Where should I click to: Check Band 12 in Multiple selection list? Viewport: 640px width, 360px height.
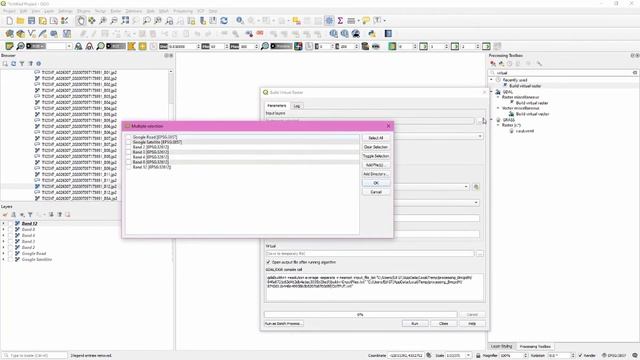(x=129, y=167)
